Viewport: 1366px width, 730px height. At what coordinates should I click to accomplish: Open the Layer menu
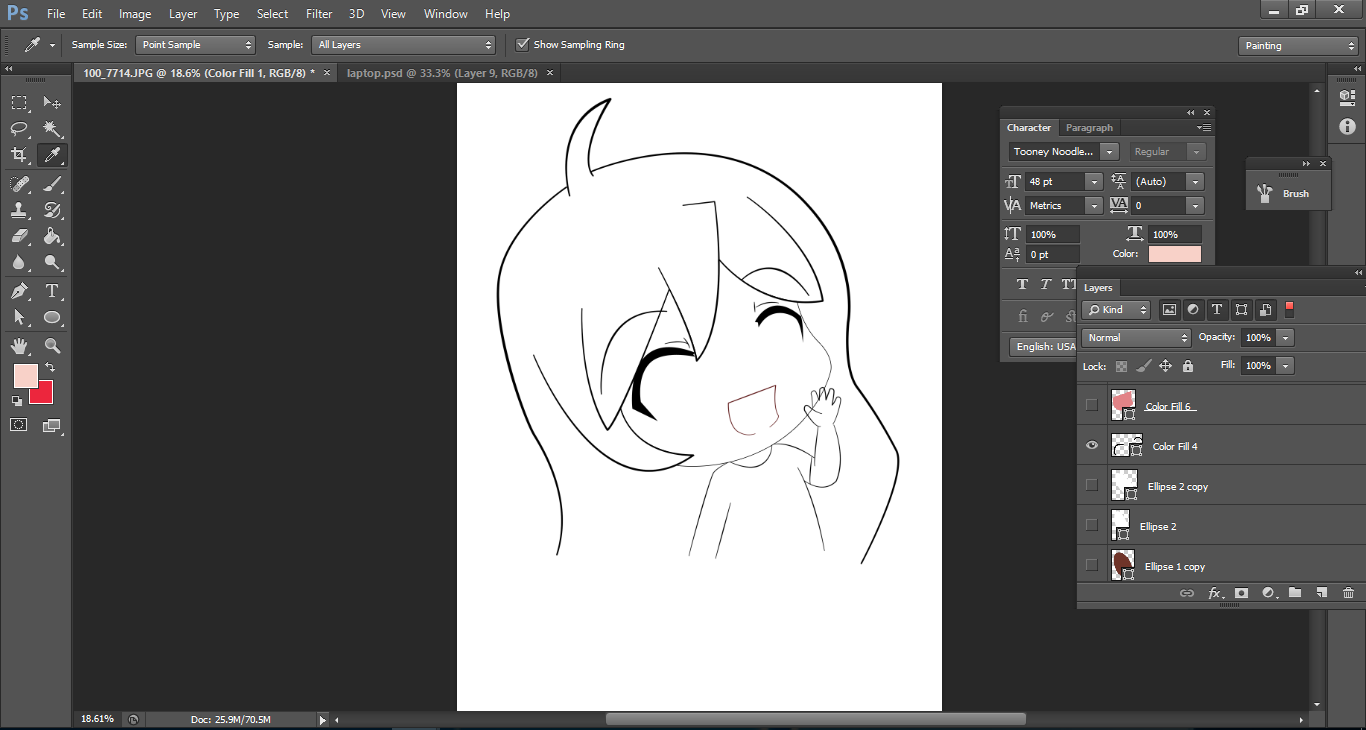pos(183,14)
